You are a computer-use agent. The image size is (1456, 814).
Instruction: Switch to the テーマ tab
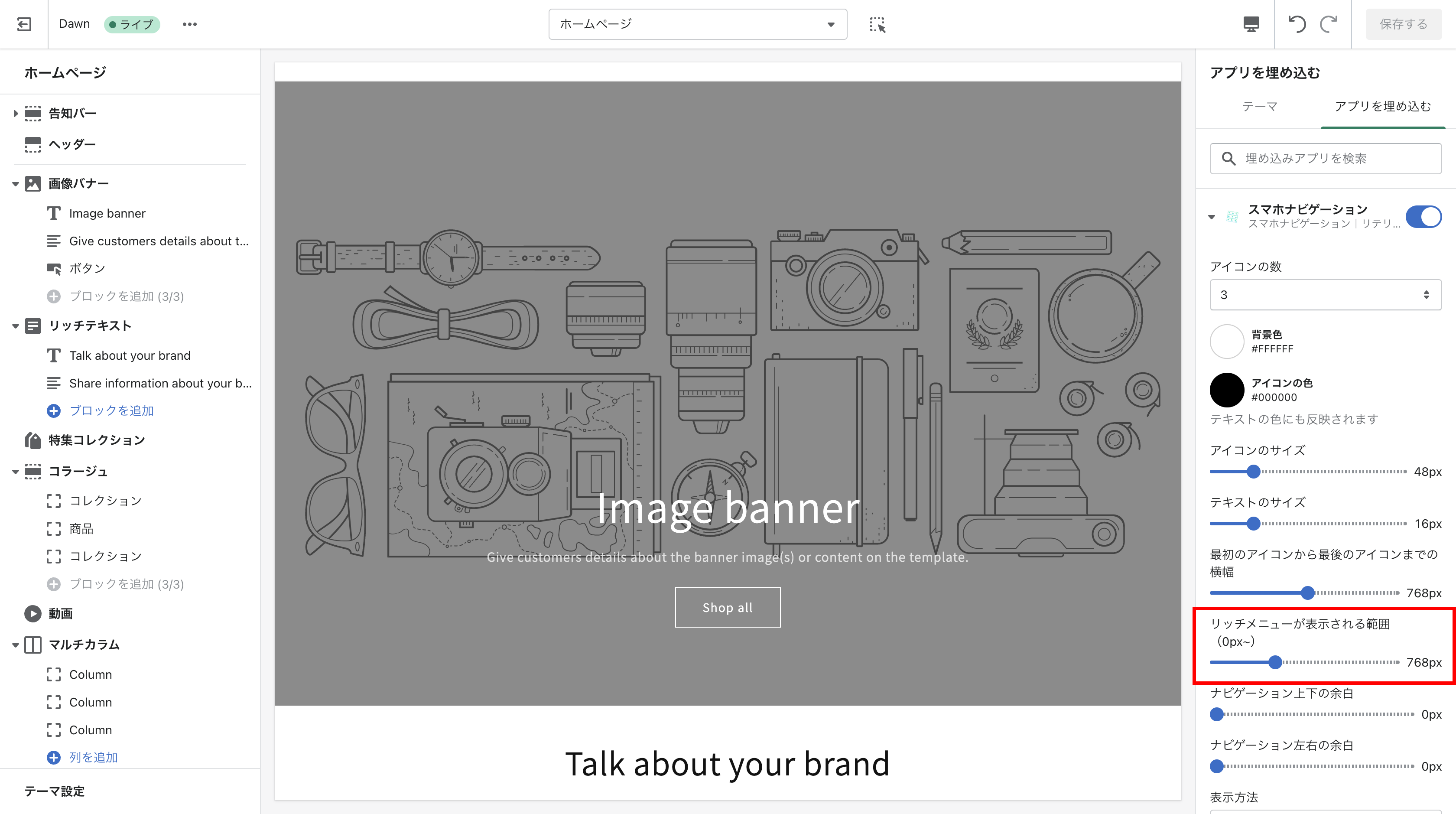pyautogui.click(x=1259, y=106)
